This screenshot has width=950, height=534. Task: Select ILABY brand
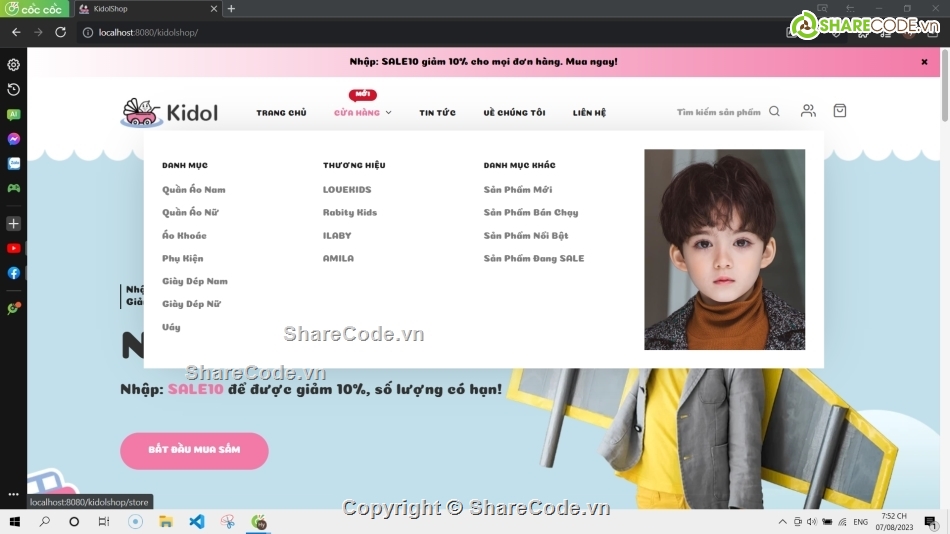tap(337, 235)
